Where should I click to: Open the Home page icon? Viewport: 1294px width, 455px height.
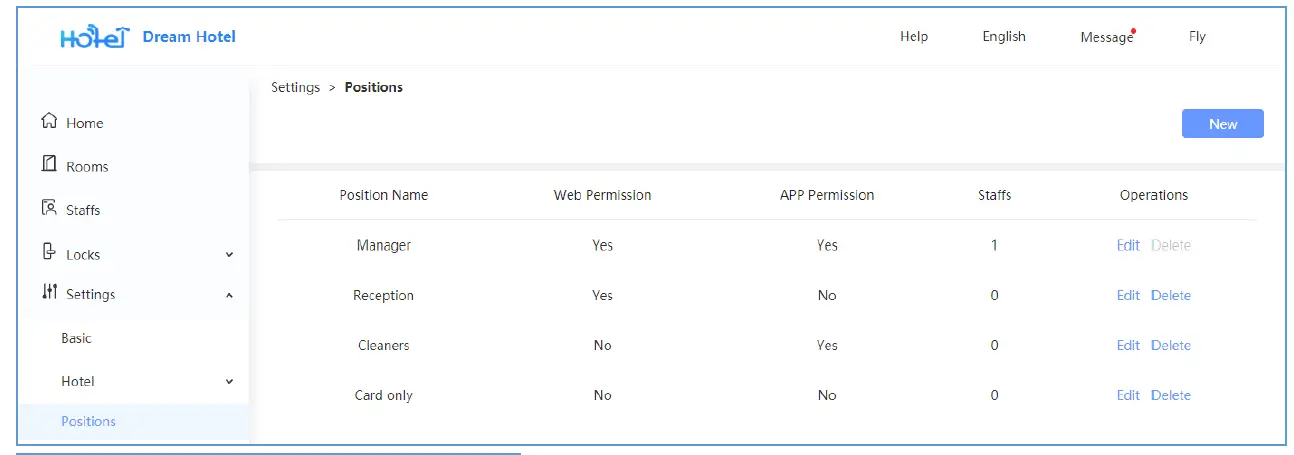pos(49,122)
